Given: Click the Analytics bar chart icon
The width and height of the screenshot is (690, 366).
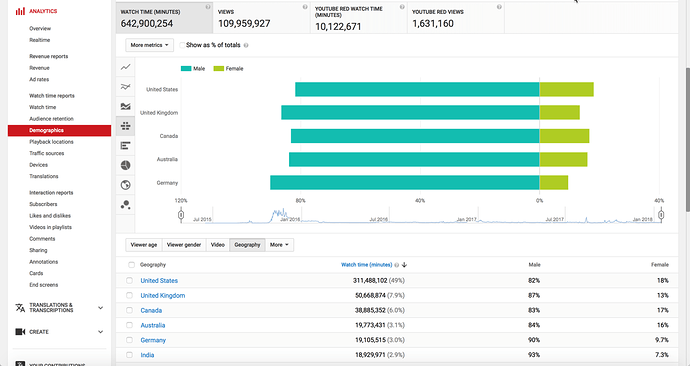Looking at the screenshot, I should point(20,11).
